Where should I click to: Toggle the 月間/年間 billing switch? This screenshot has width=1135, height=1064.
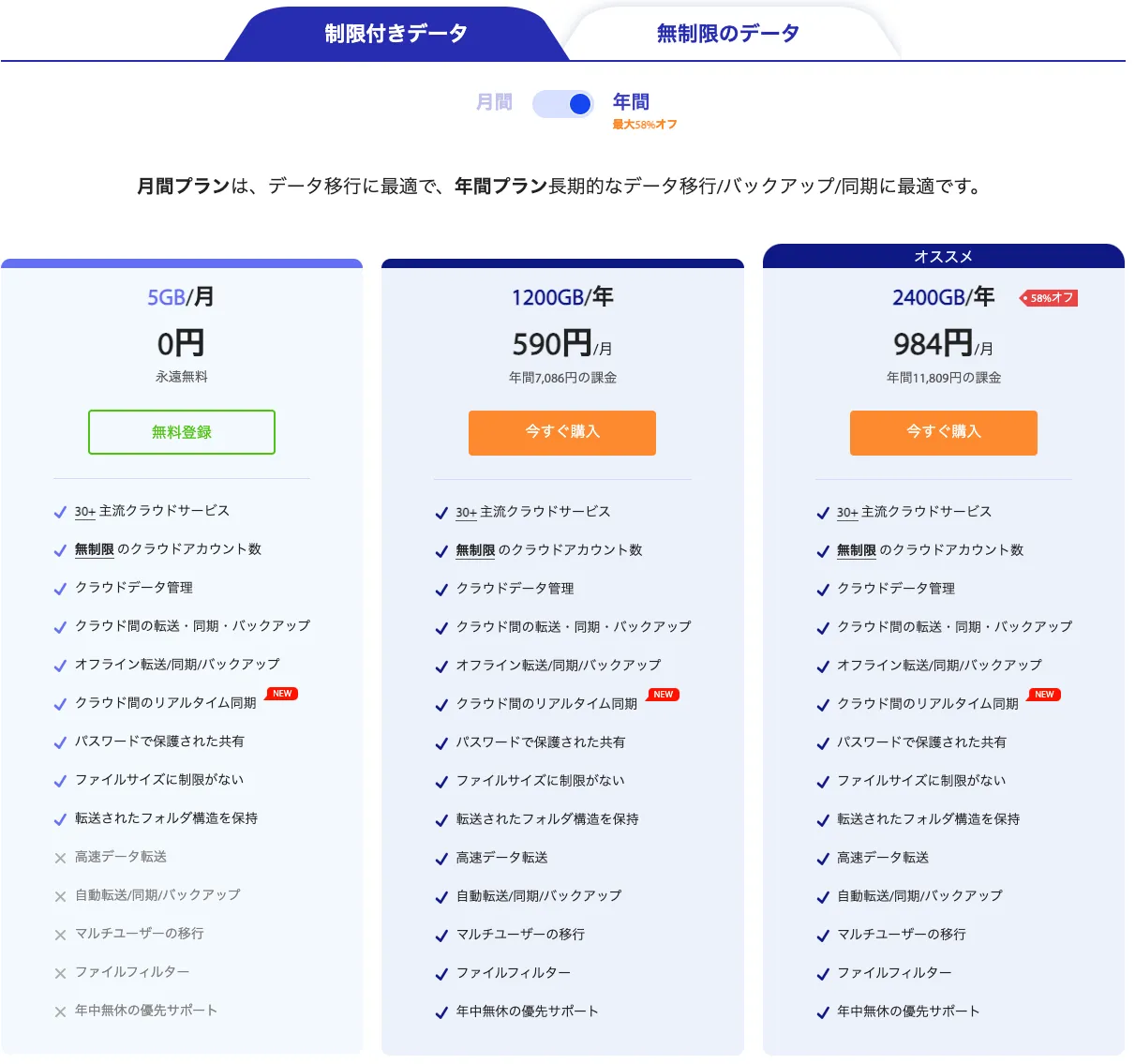[x=562, y=103]
